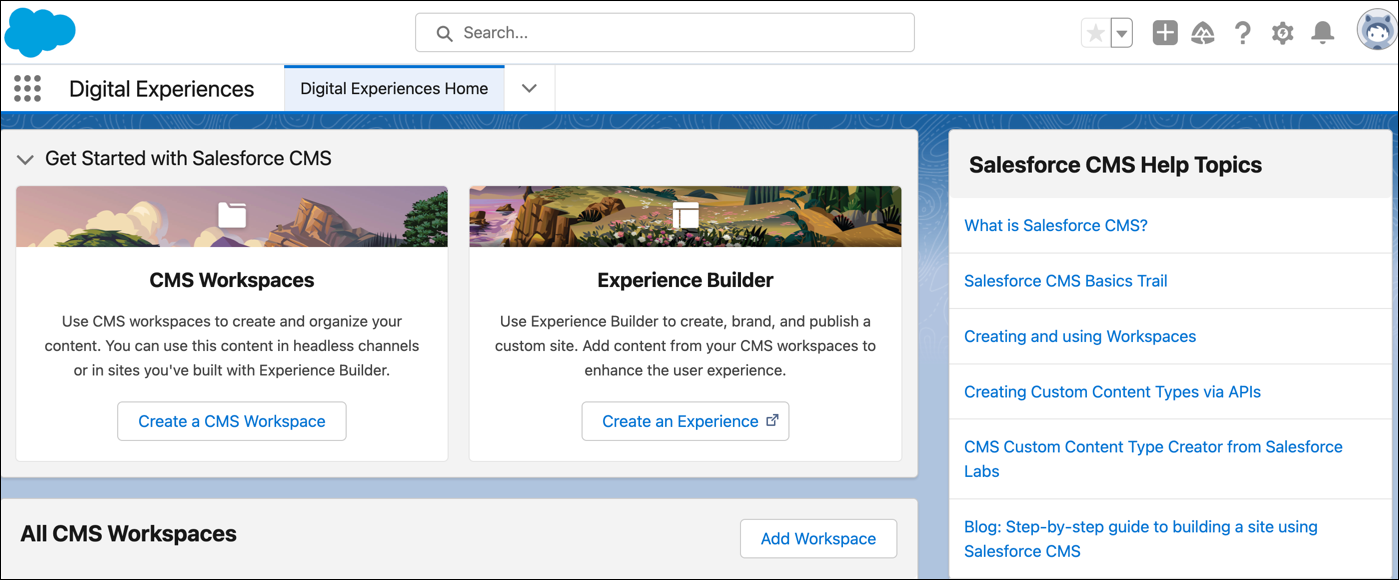Click the favorites star icon
Viewport: 1399px width, 580px height.
[x=1096, y=33]
